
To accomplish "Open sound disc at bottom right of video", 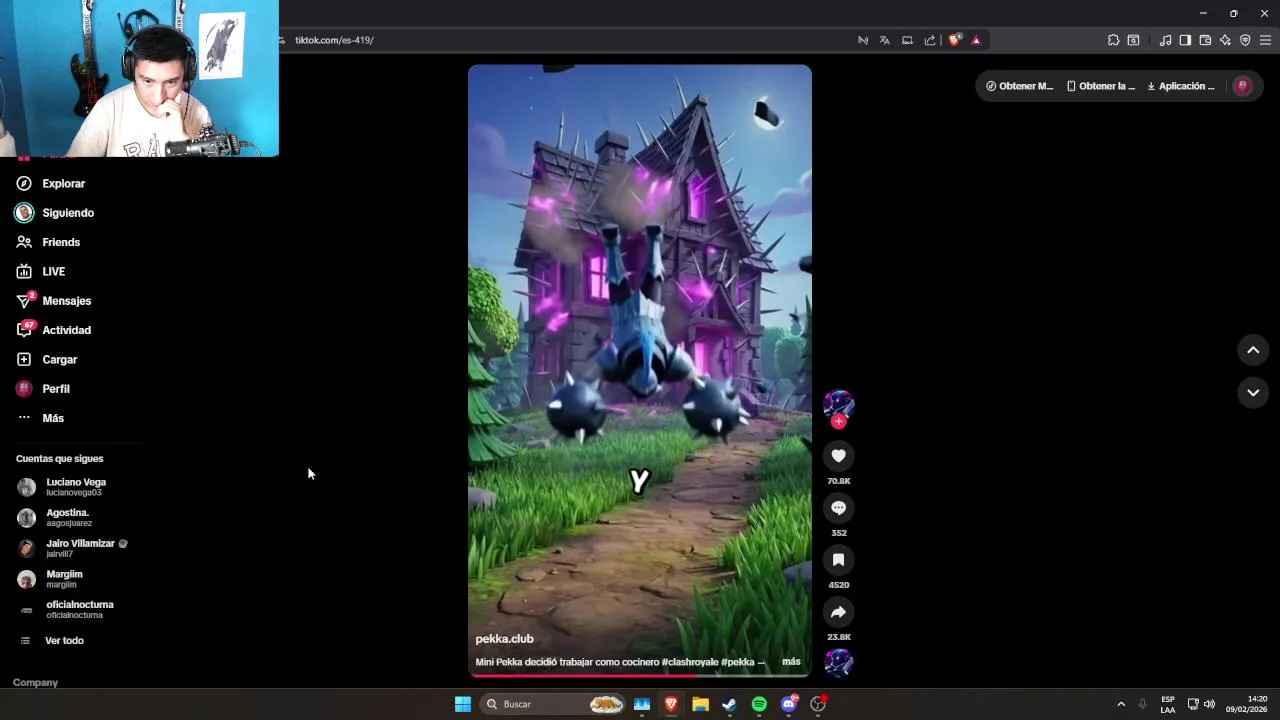I will point(838,662).
